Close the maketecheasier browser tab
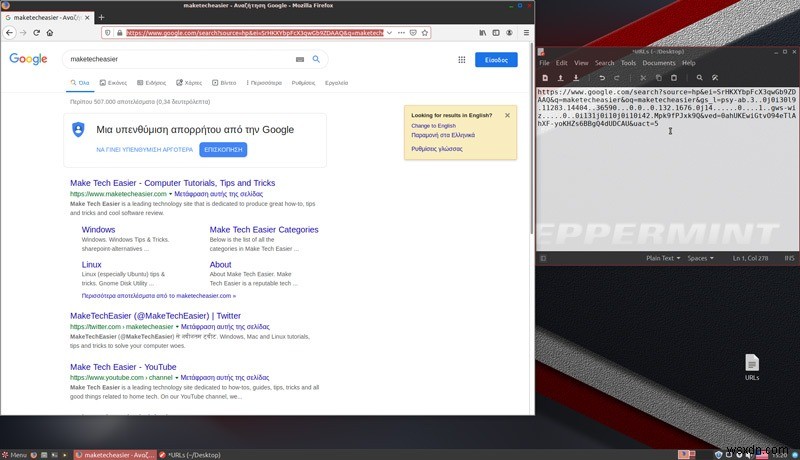The height and width of the screenshot is (460, 800). click(x=87, y=17)
